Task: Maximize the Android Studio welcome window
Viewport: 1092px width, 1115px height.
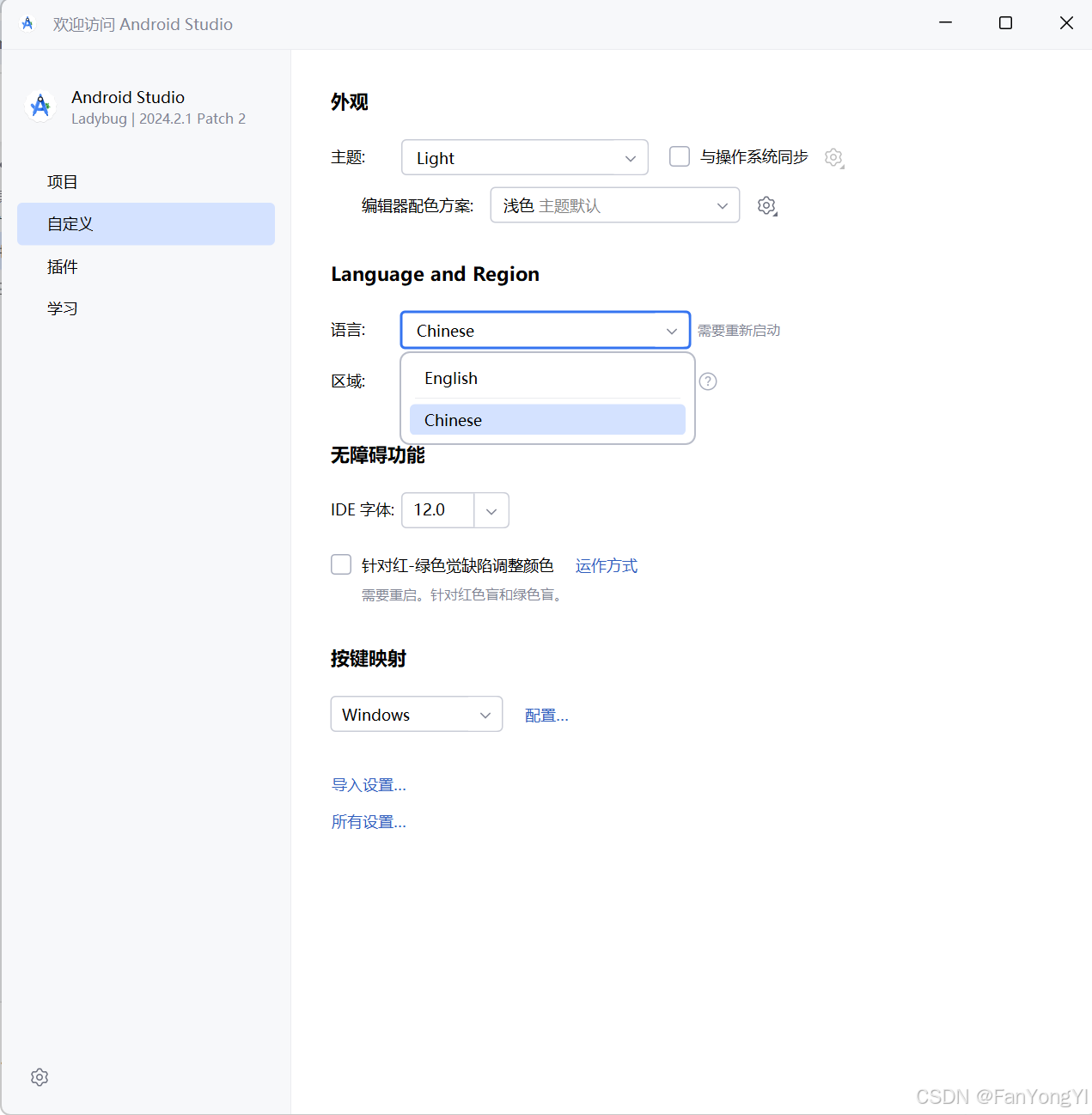Action: (x=1005, y=23)
